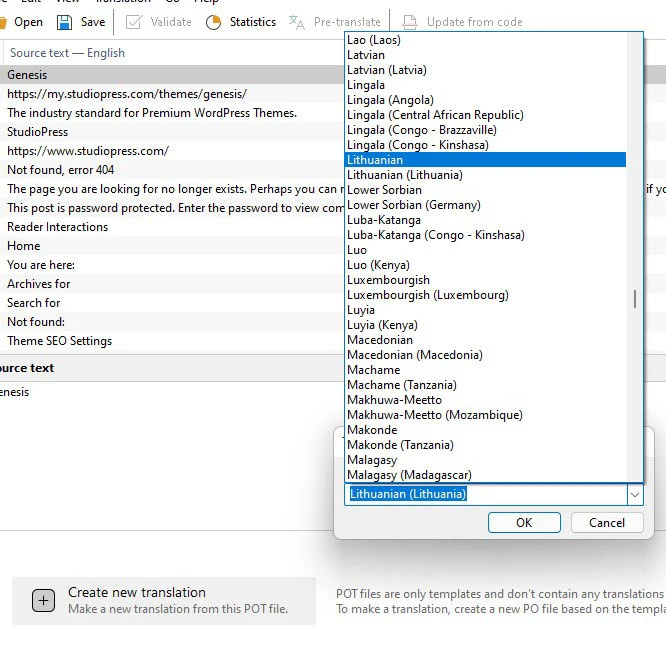This screenshot has width=666, height=646.
Task: Select the StudioPress source text row
Action: tap(38, 132)
